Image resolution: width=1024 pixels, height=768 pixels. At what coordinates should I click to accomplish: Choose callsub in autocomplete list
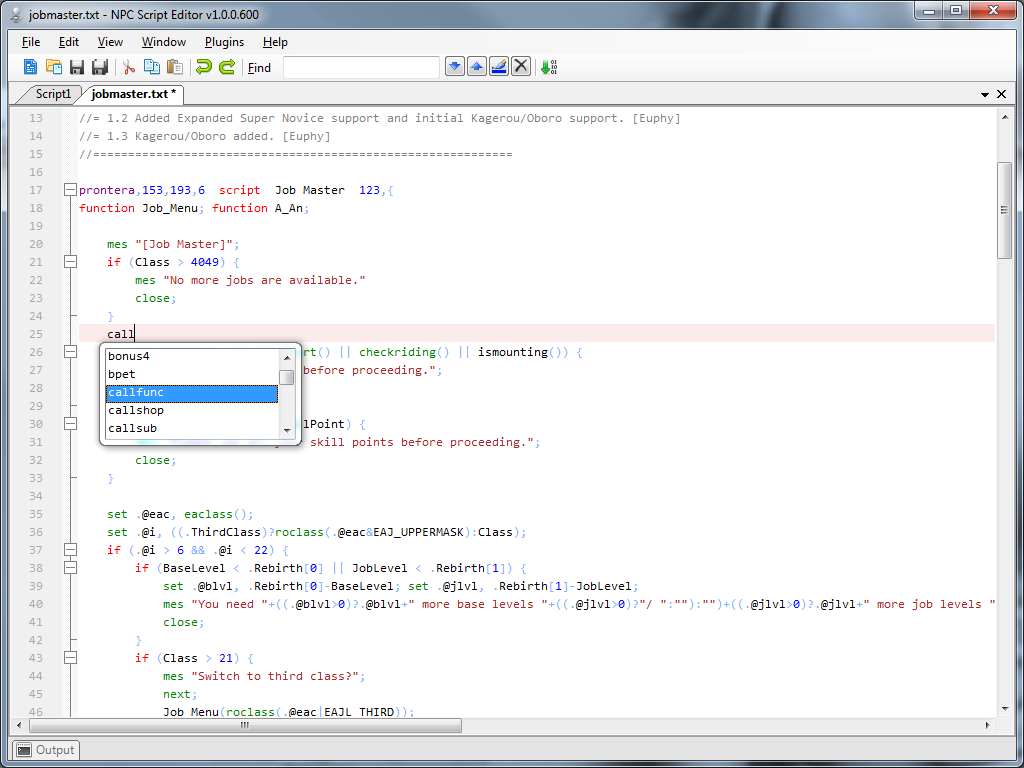[192, 428]
